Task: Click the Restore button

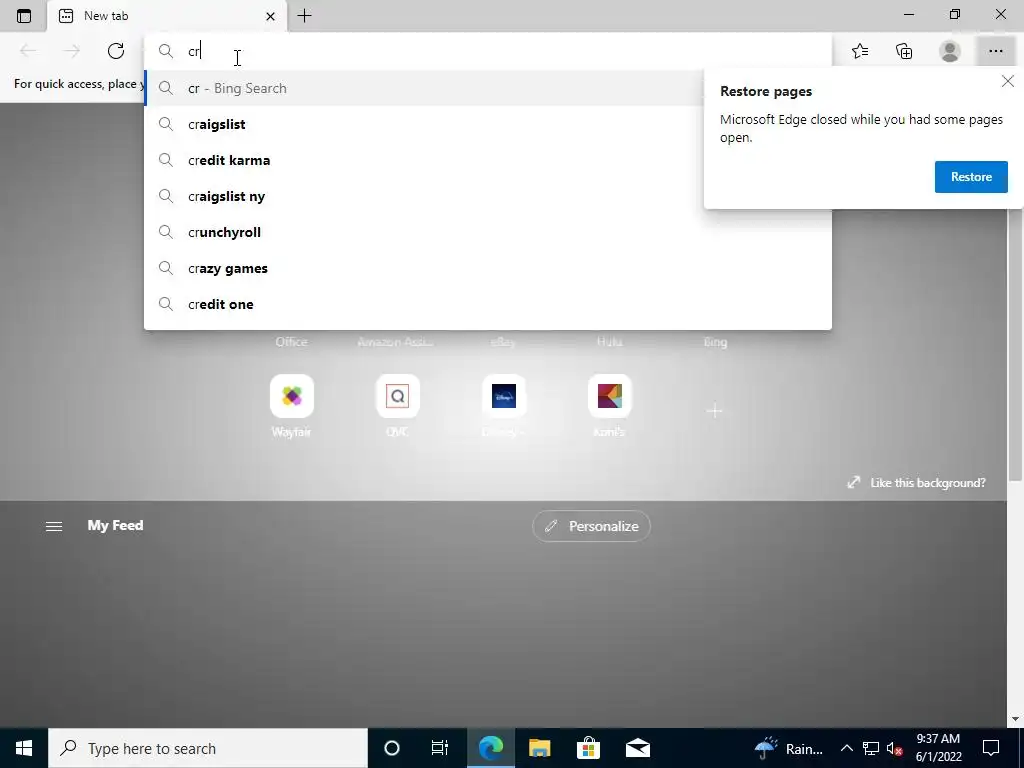Action: 971,177
